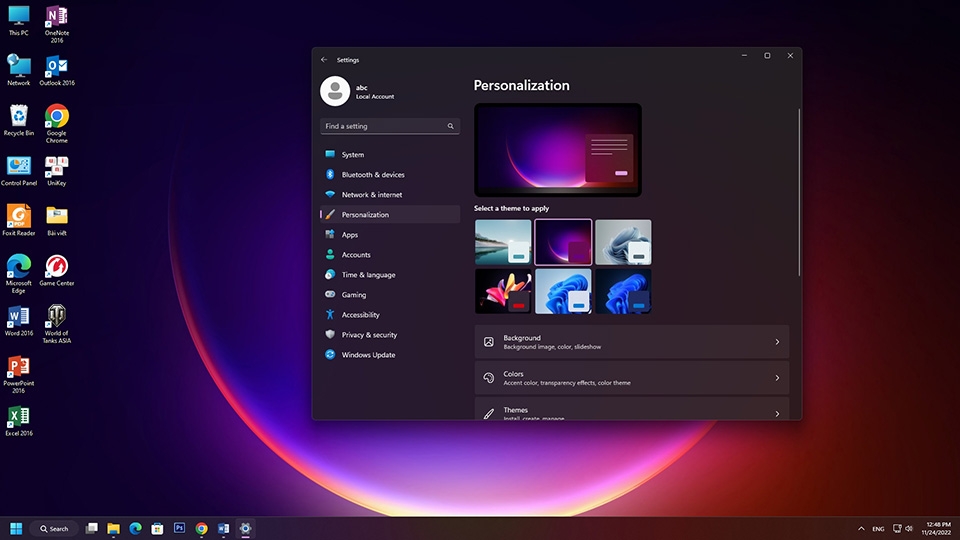Click the search magnifier in Find a setting

[x=451, y=126]
